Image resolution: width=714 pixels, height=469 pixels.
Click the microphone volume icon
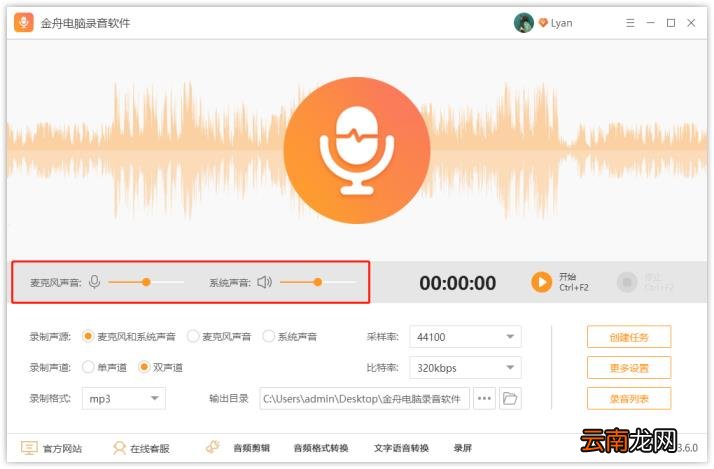tap(95, 282)
